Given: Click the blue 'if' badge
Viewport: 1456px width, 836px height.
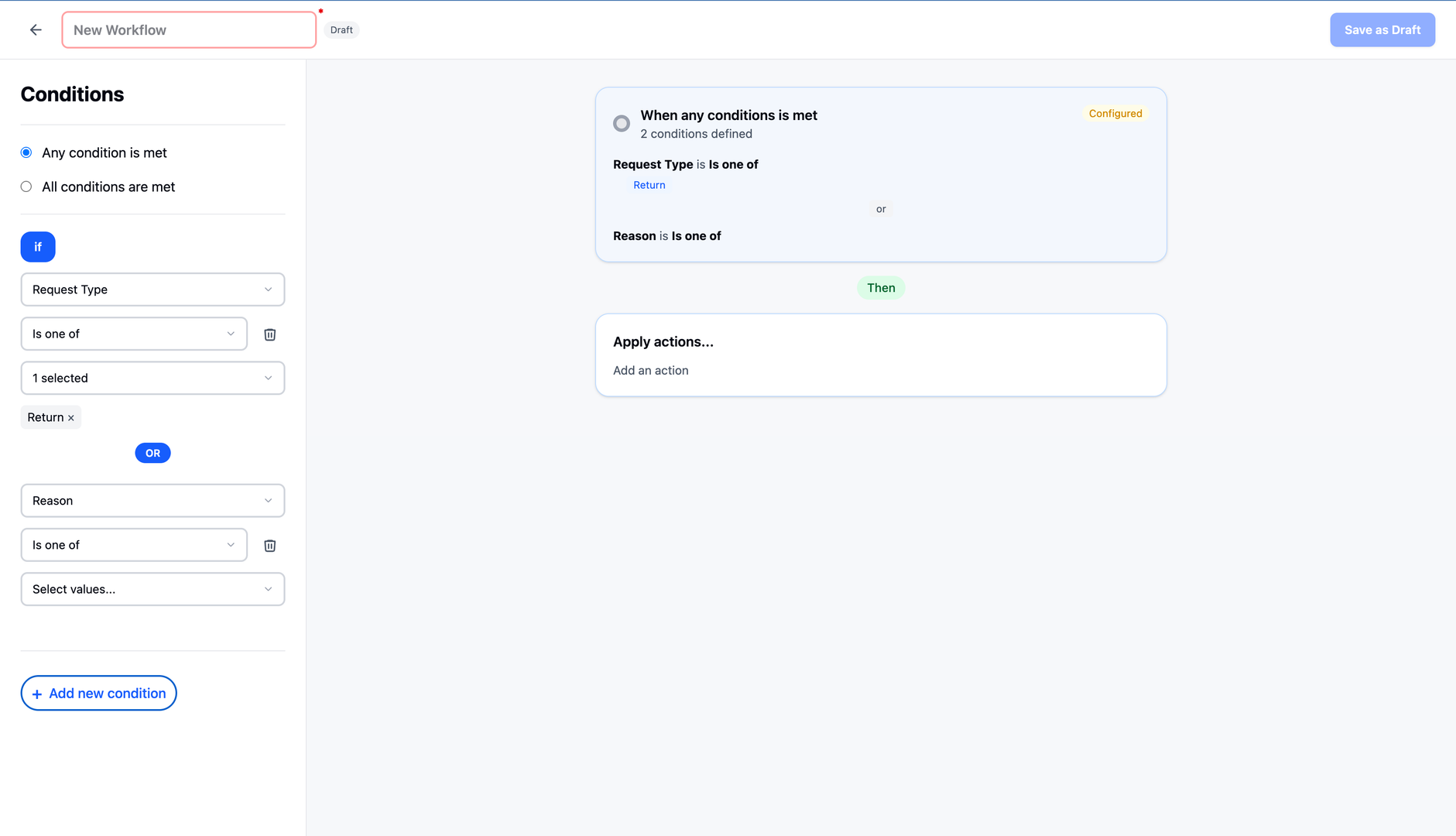Looking at the screenshot, I should point(38,247).
